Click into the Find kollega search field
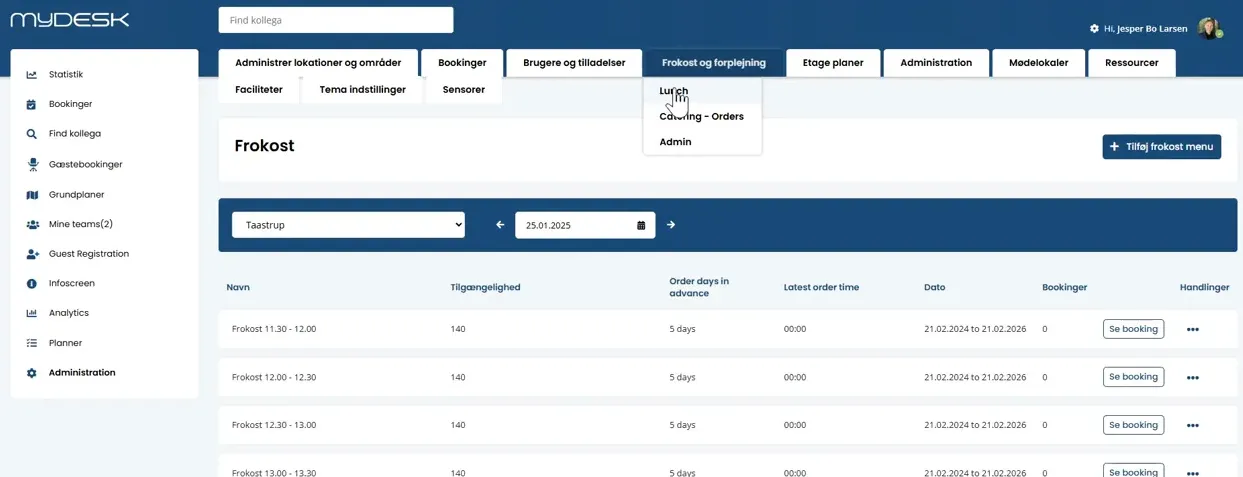The image size is (1243, 477). coord(336,20)
